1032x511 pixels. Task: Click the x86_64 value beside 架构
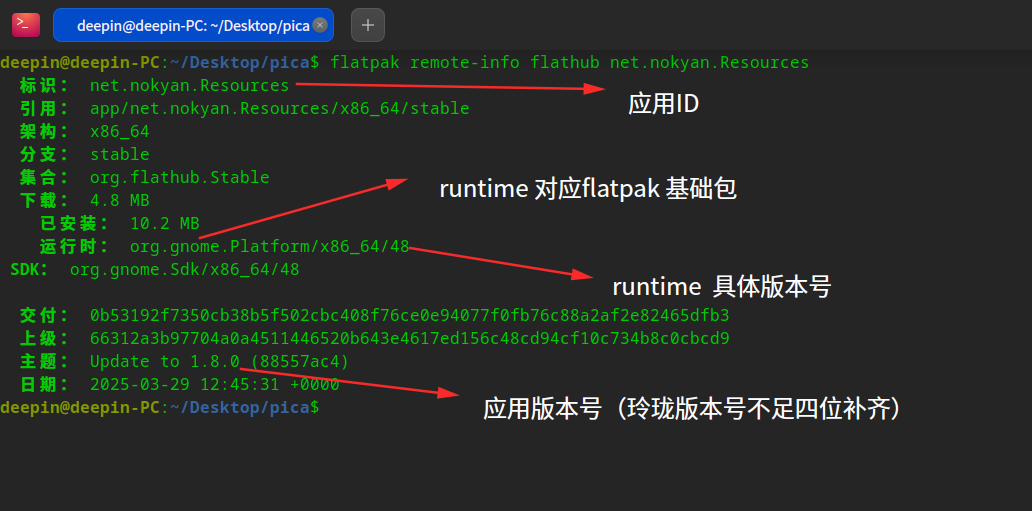click(x=119, y=131)
